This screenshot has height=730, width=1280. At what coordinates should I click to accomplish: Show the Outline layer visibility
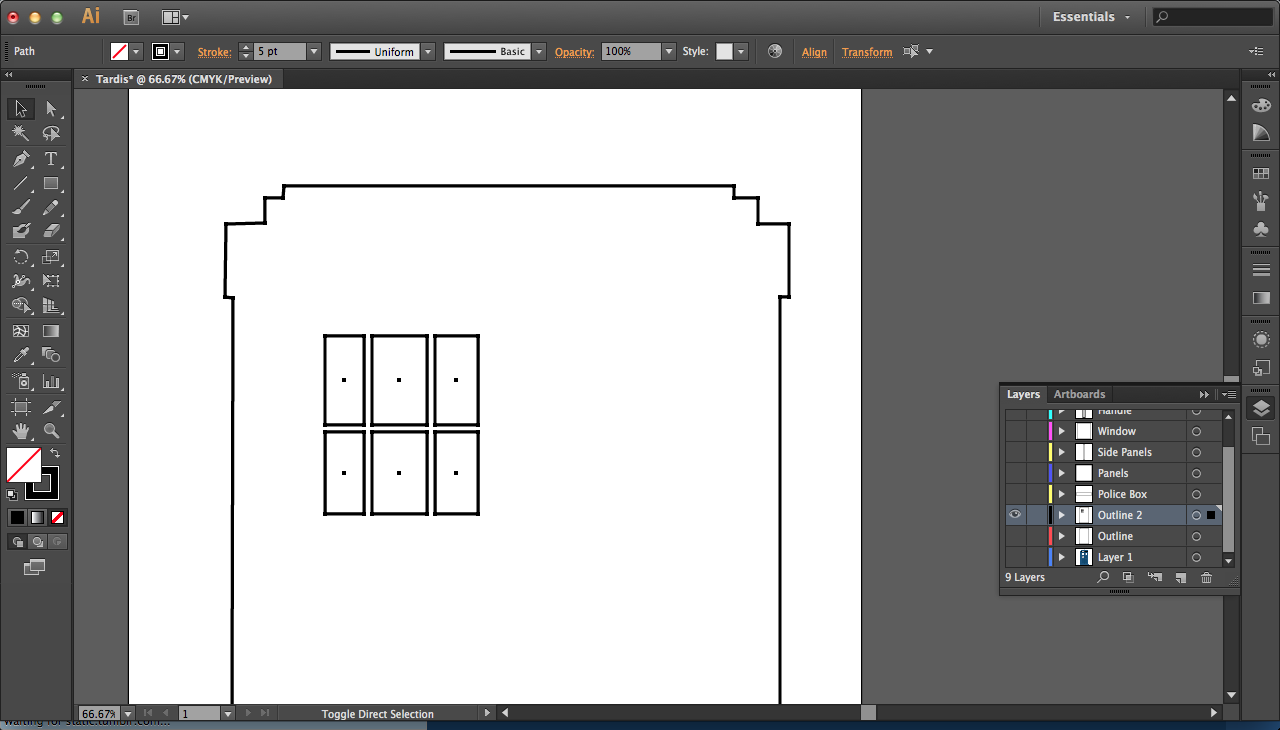(1015, 536)
